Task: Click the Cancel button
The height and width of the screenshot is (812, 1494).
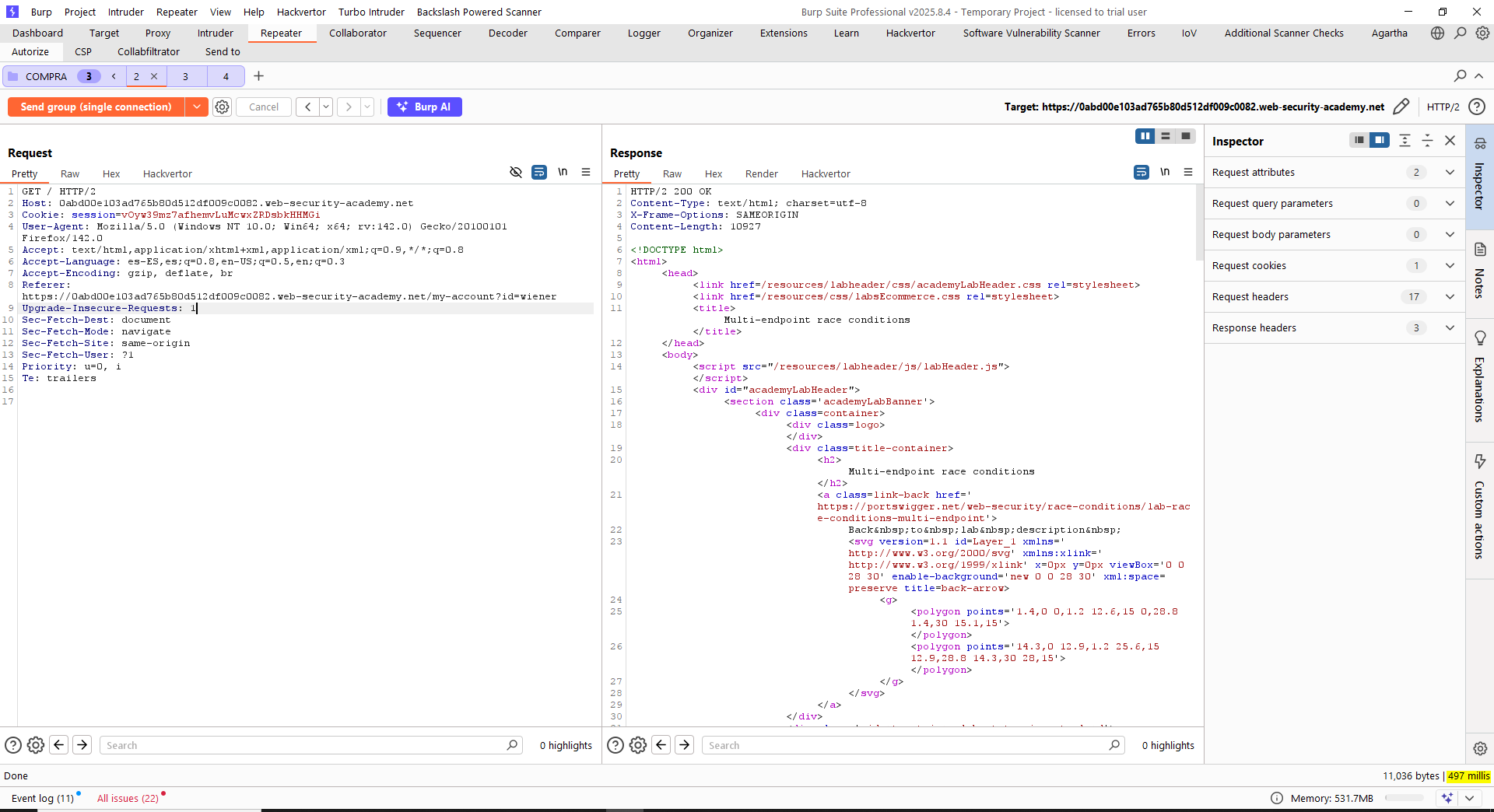Action: (x=264, y=107)
